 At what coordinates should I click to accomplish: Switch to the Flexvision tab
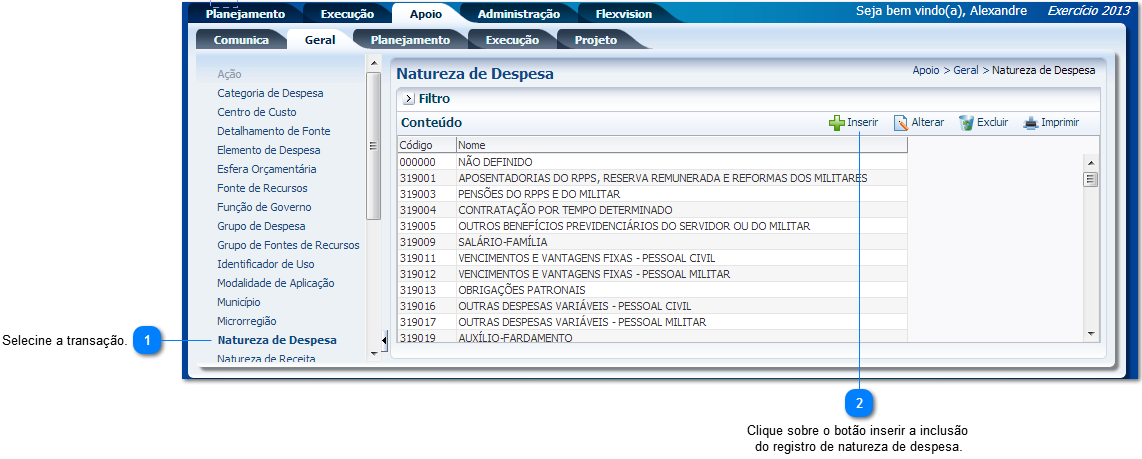click(x=623, y=14)
